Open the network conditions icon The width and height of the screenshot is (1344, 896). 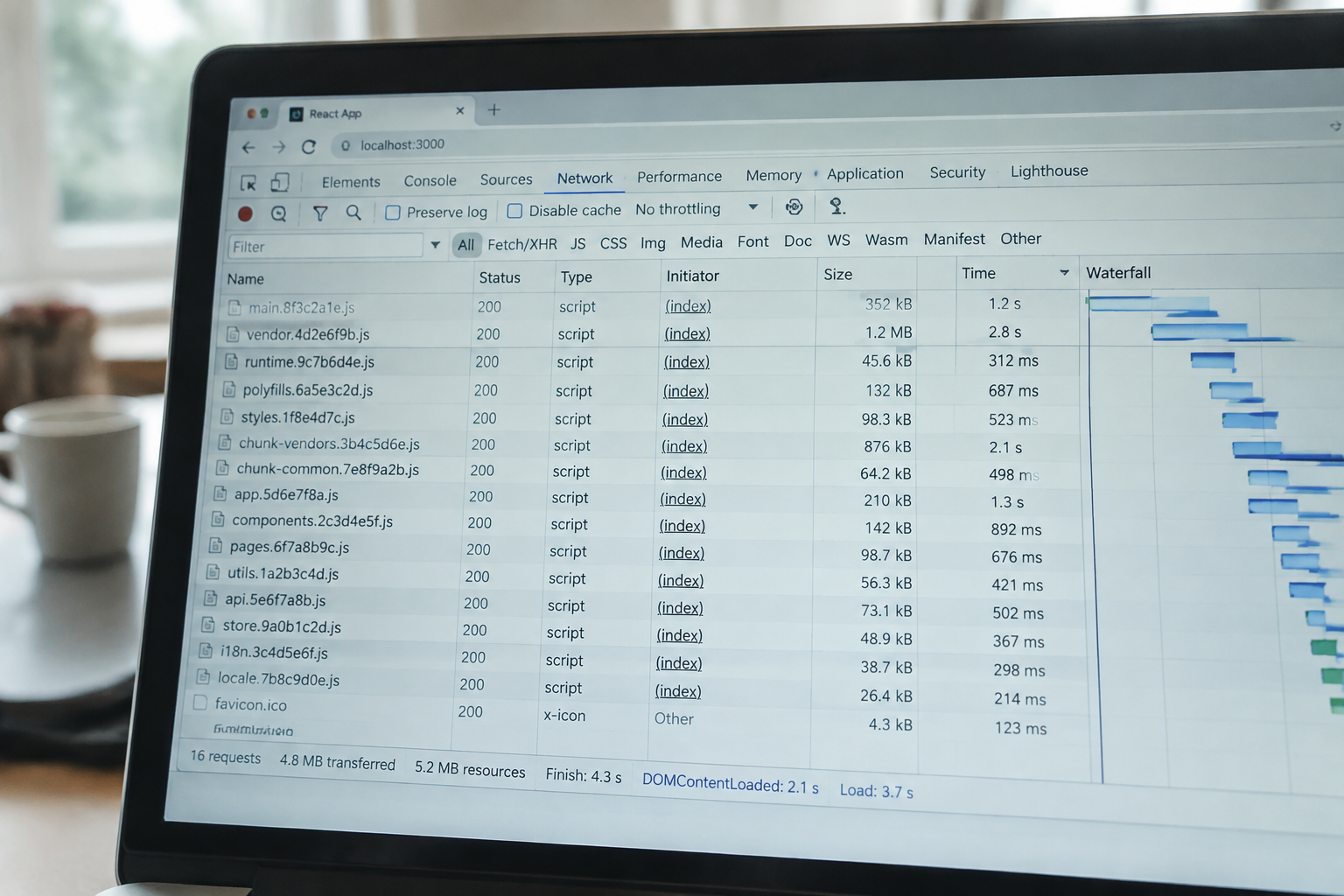[794, 206]
